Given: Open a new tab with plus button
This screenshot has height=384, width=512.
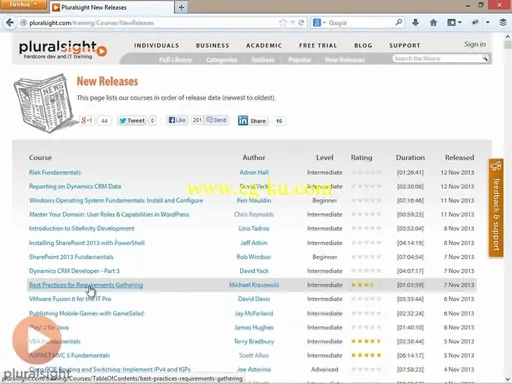Looking at the screenshot, I should point(181,7).
